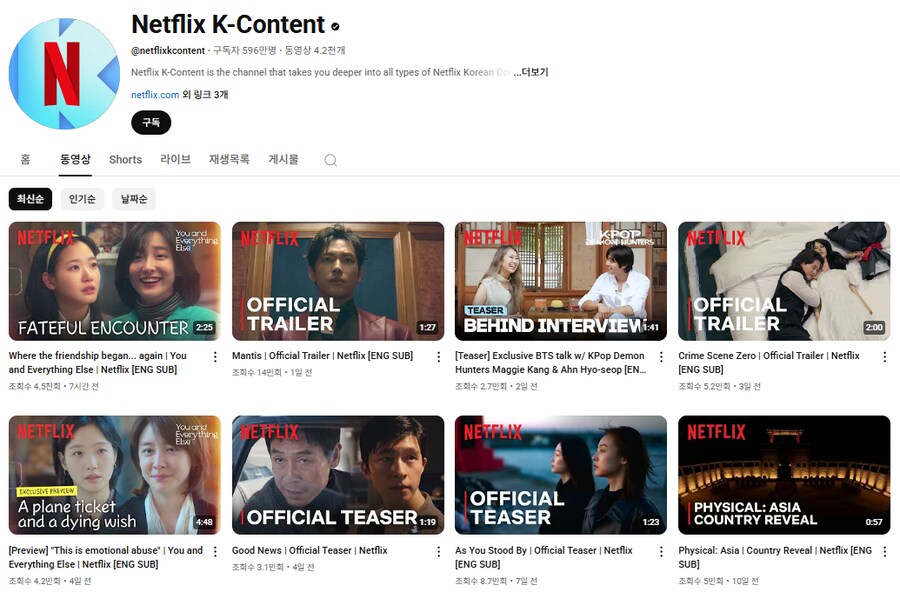The image size is (900, 592).
Task: Select the 최신순 sort chip
Action: click(30, 199)
